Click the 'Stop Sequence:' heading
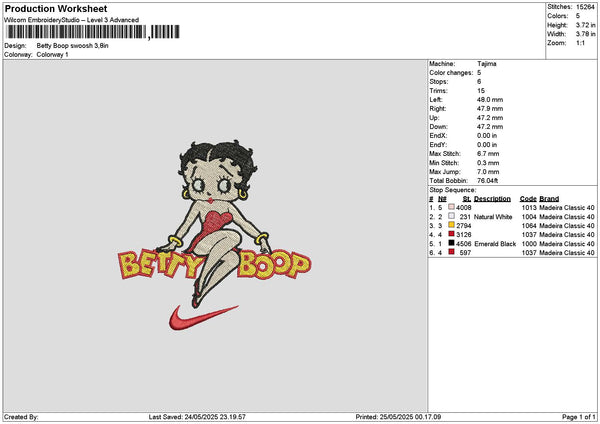600x424 pixels. coord(452,190)
